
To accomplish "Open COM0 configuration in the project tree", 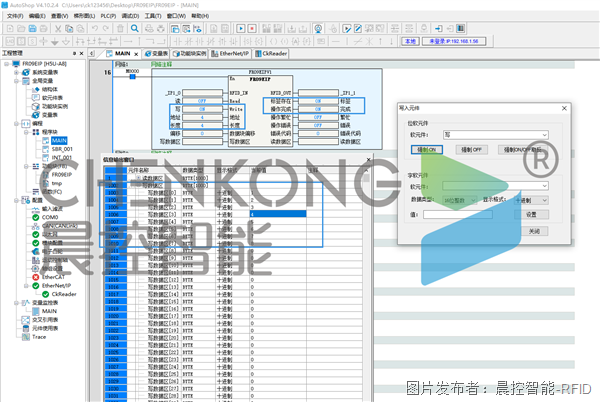I will coord(50,216).
